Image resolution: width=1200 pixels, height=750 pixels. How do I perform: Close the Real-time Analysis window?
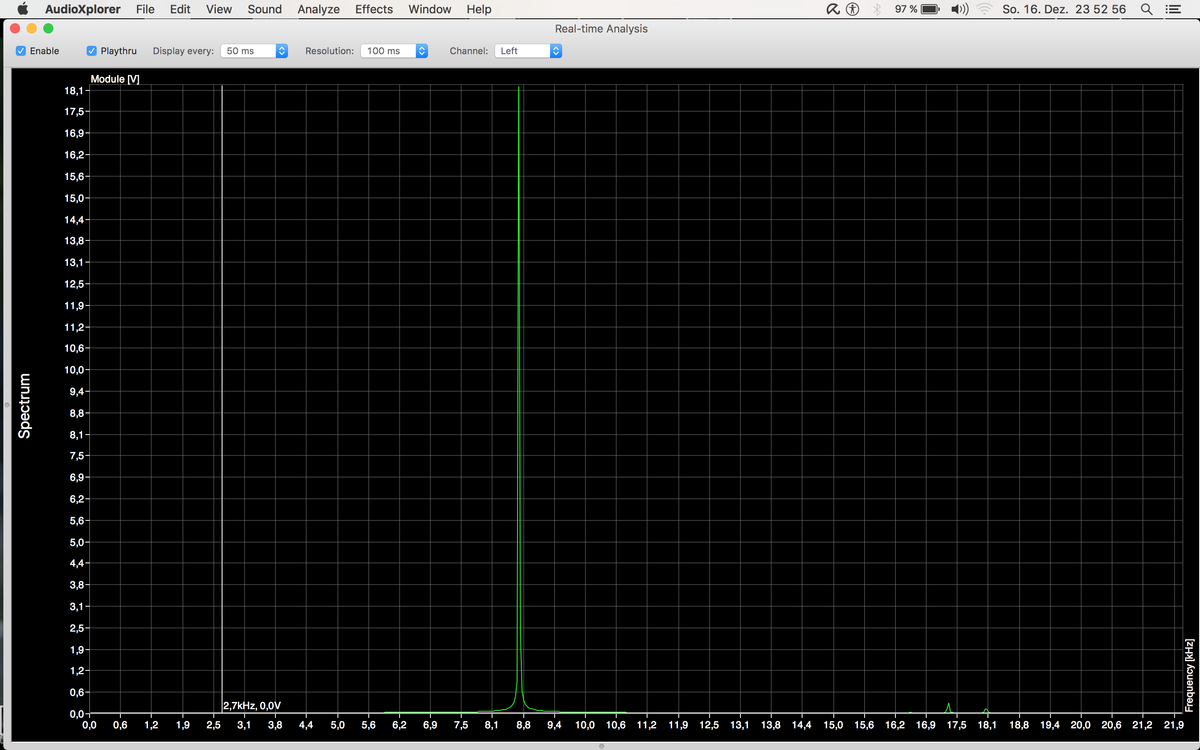coord(15,28)
